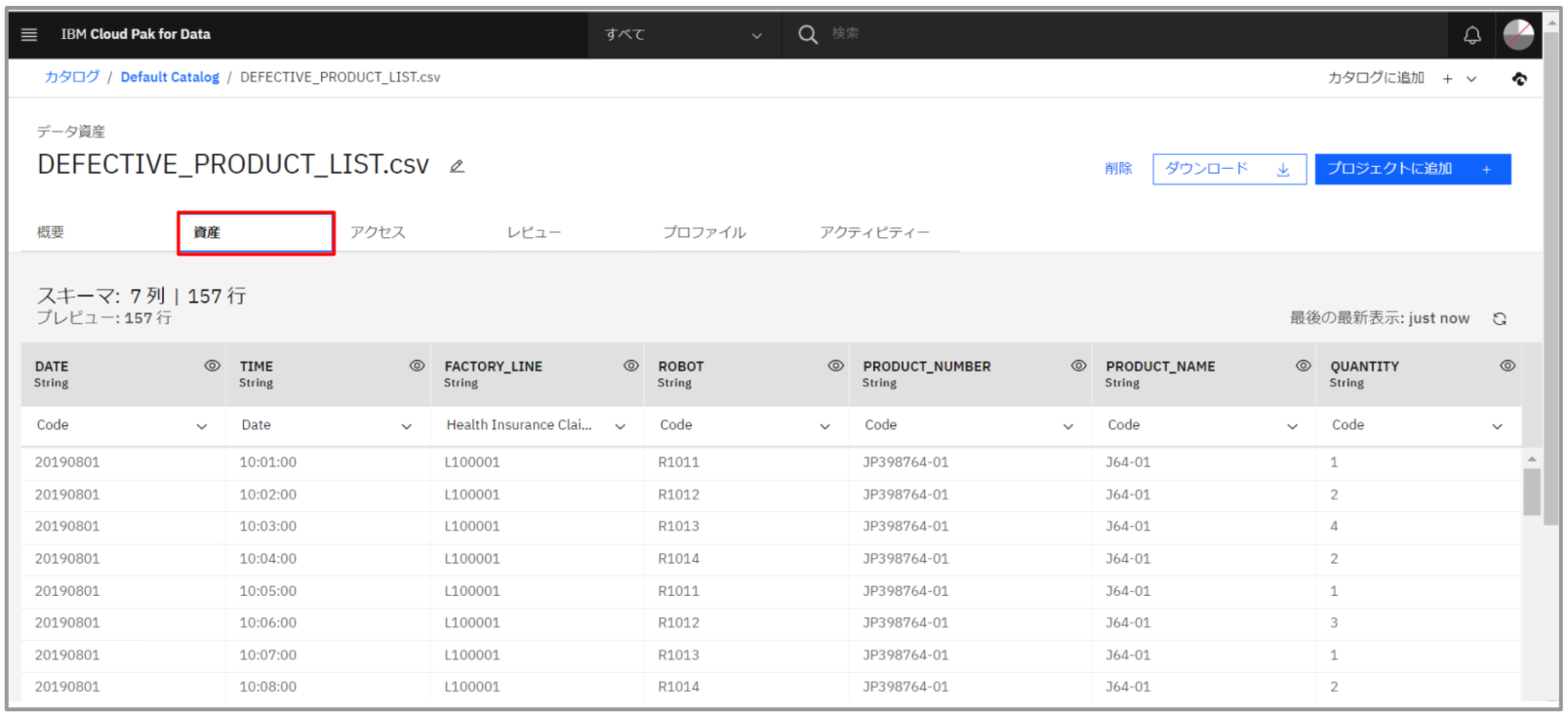Click quantity value 3 in 10:06:00 row

pos(1334,623)
